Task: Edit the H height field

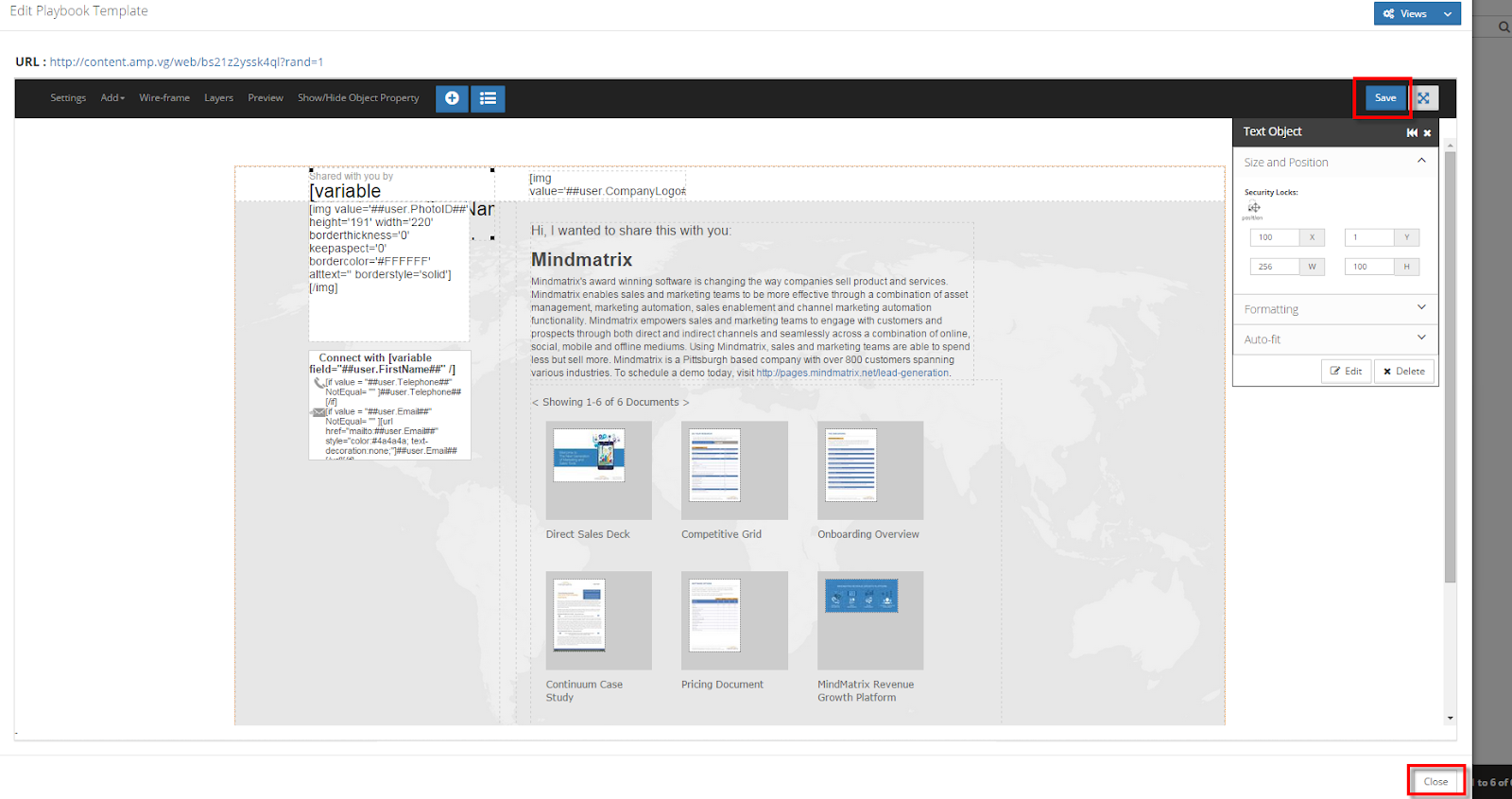Action: [1369, 267]
